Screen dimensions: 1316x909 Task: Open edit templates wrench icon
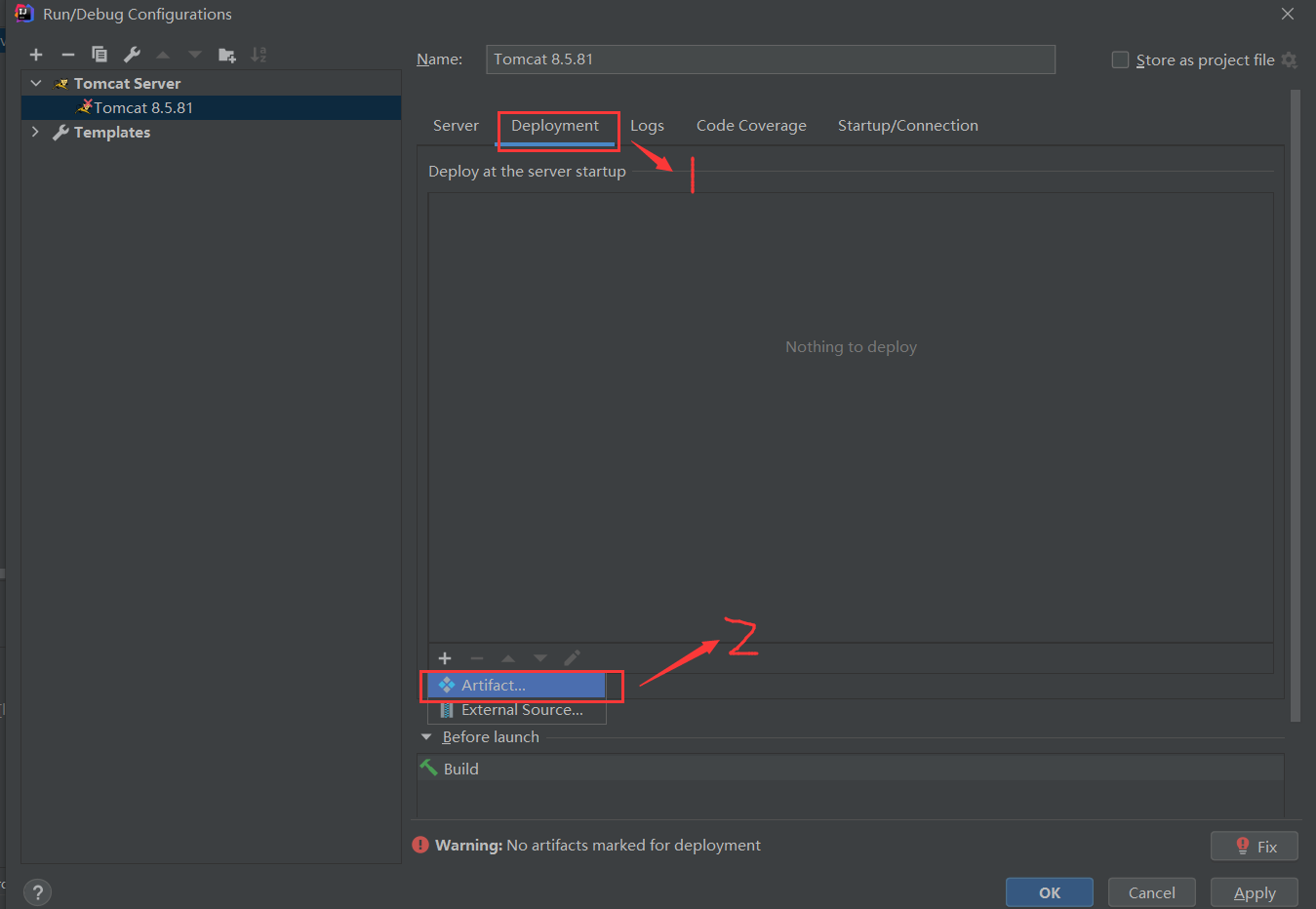(132, 55)
